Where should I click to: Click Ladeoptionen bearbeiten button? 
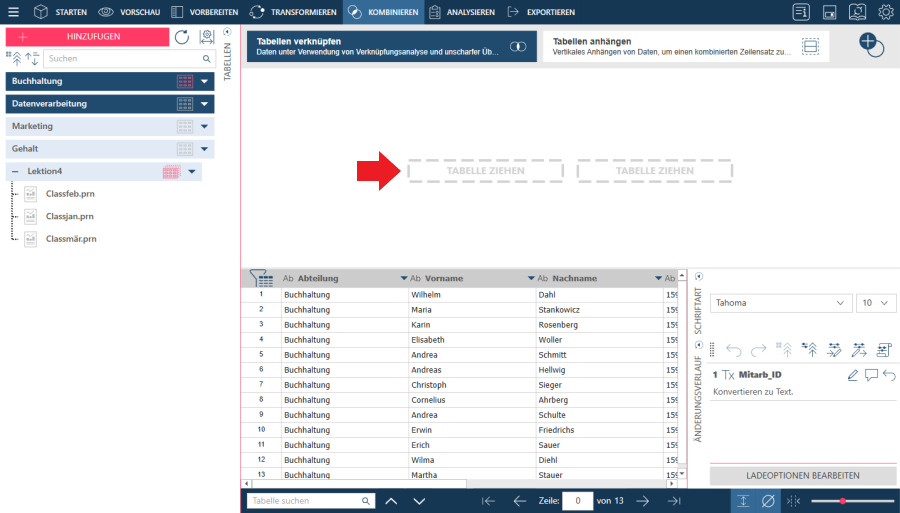pyautogui.click(x=802, y=476)
